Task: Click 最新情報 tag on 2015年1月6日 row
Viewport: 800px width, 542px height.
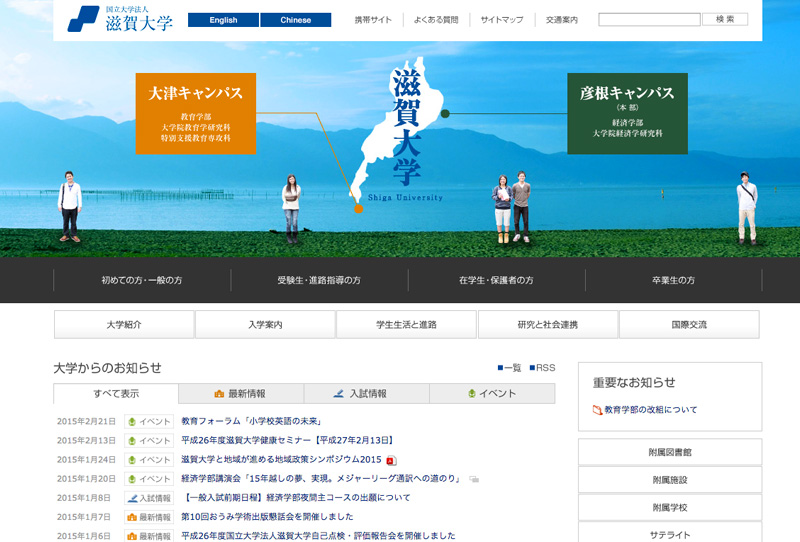Action: (x=149, y=536)
